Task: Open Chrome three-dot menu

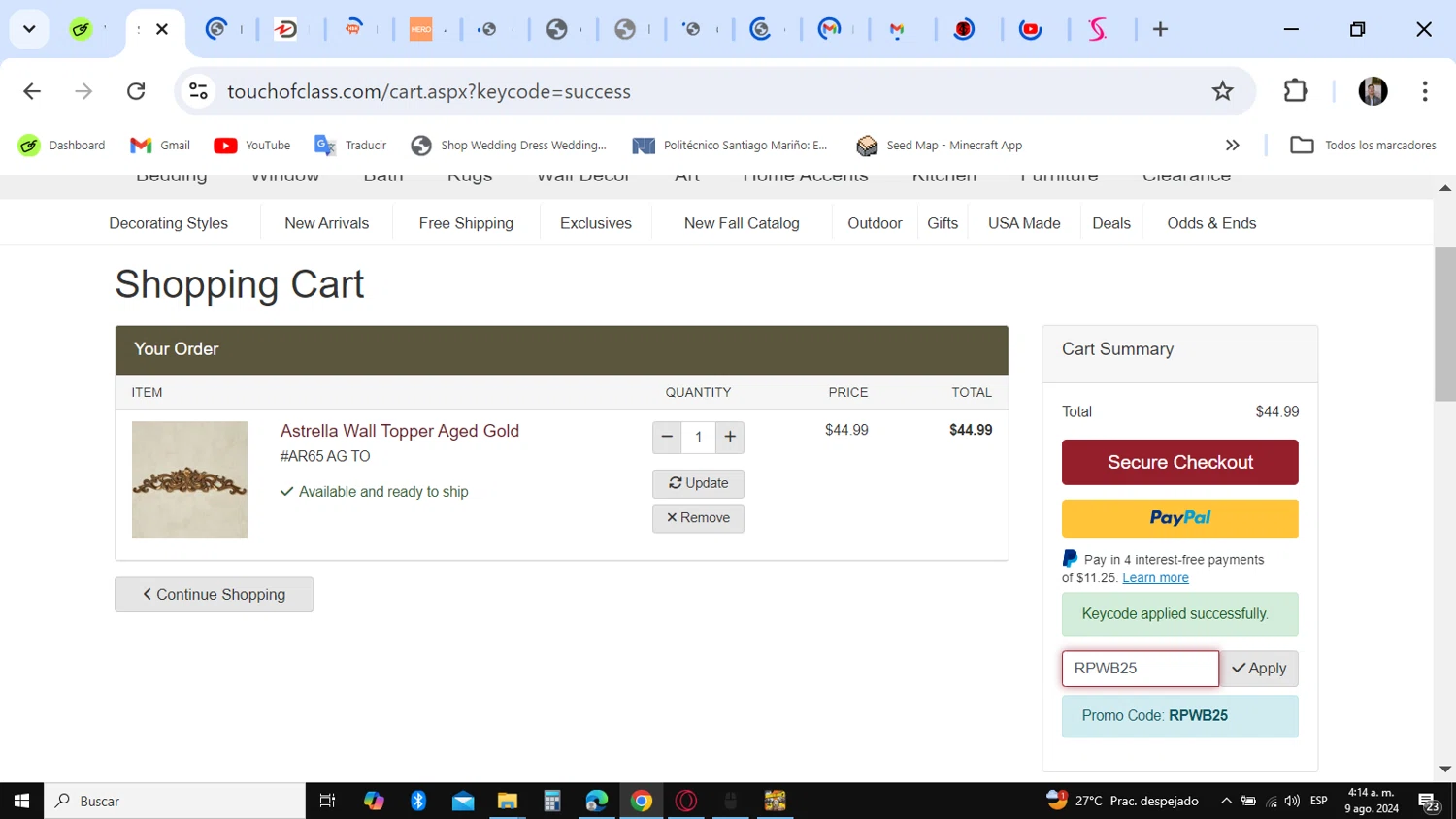Action: click(1425, 91)
